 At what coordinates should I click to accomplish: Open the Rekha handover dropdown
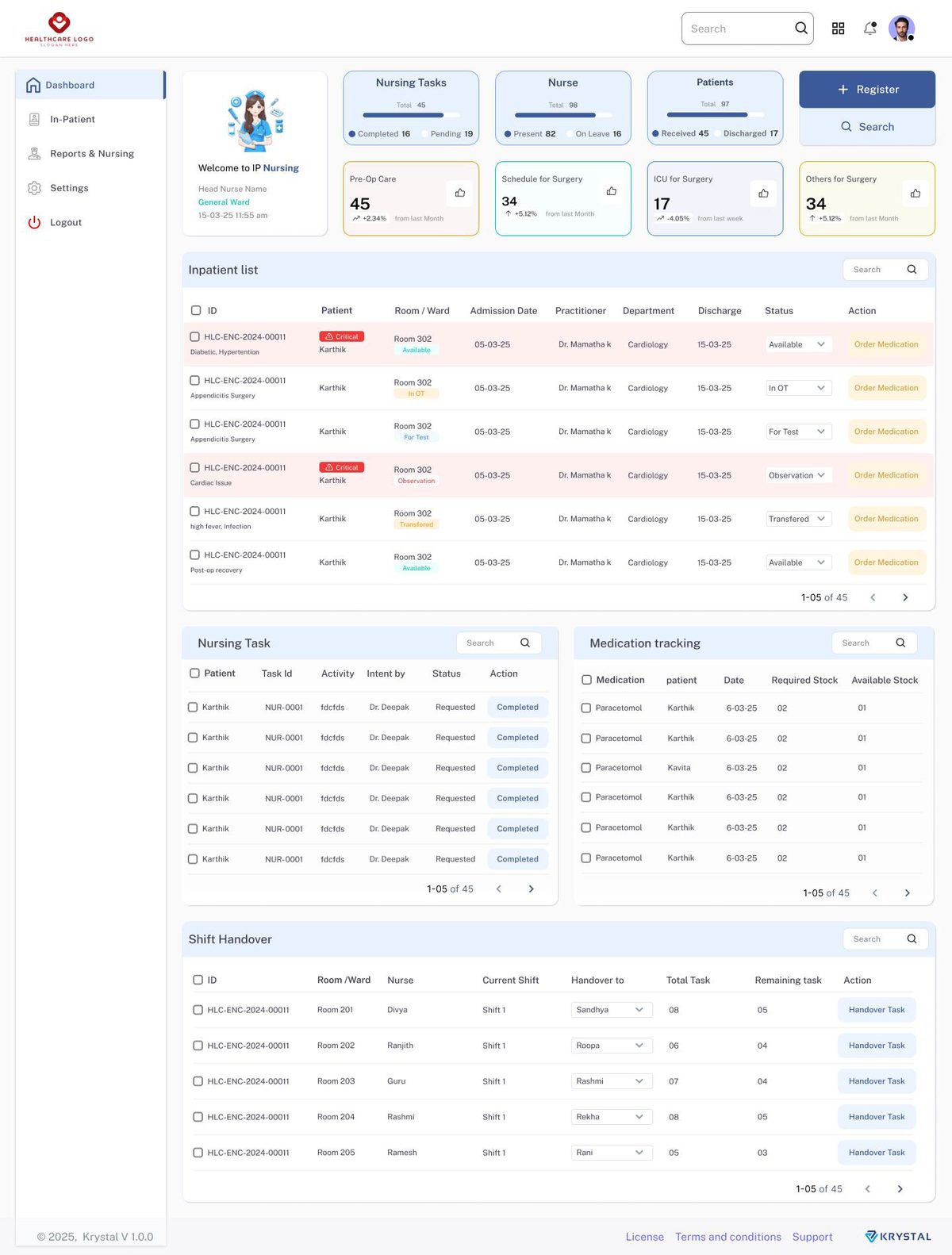[612, 1117]
